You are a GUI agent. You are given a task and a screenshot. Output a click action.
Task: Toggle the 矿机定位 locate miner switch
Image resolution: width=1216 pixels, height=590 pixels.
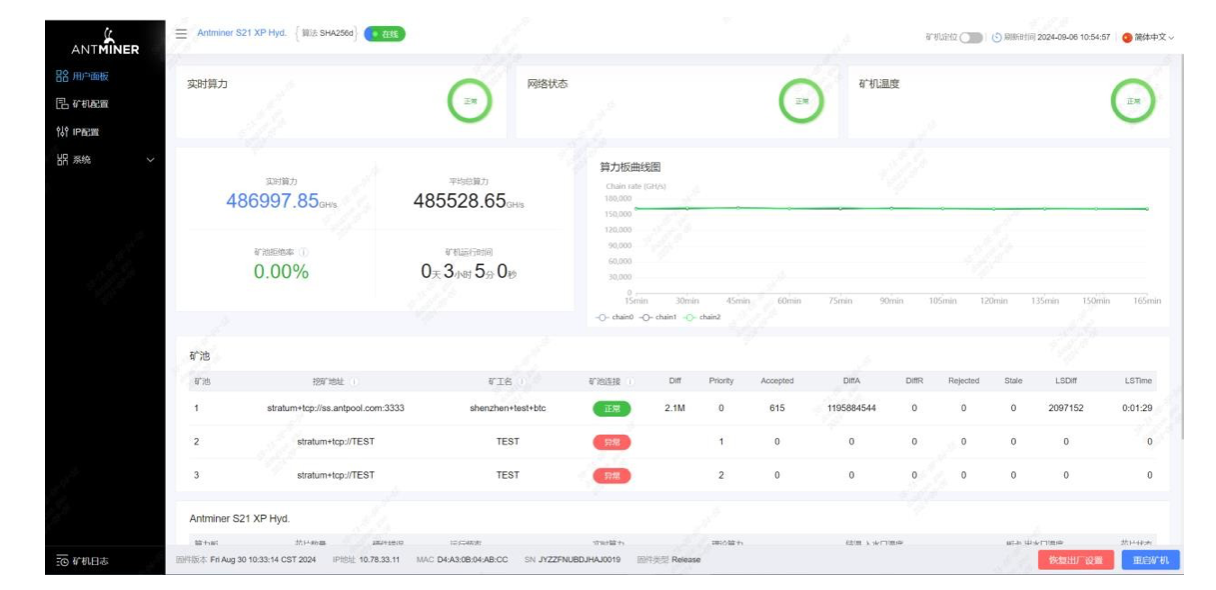coord(971,37)
